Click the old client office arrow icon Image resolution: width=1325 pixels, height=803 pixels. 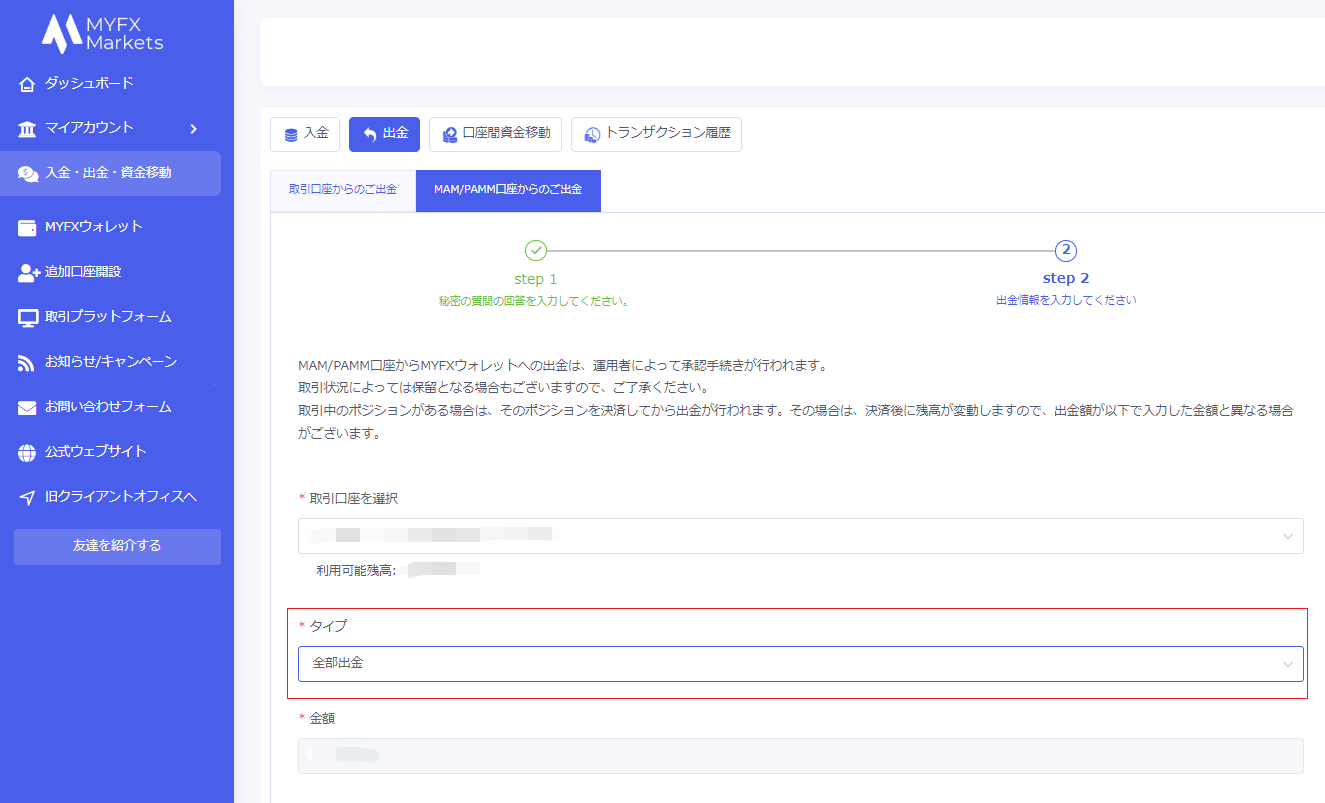pos(27,498)
